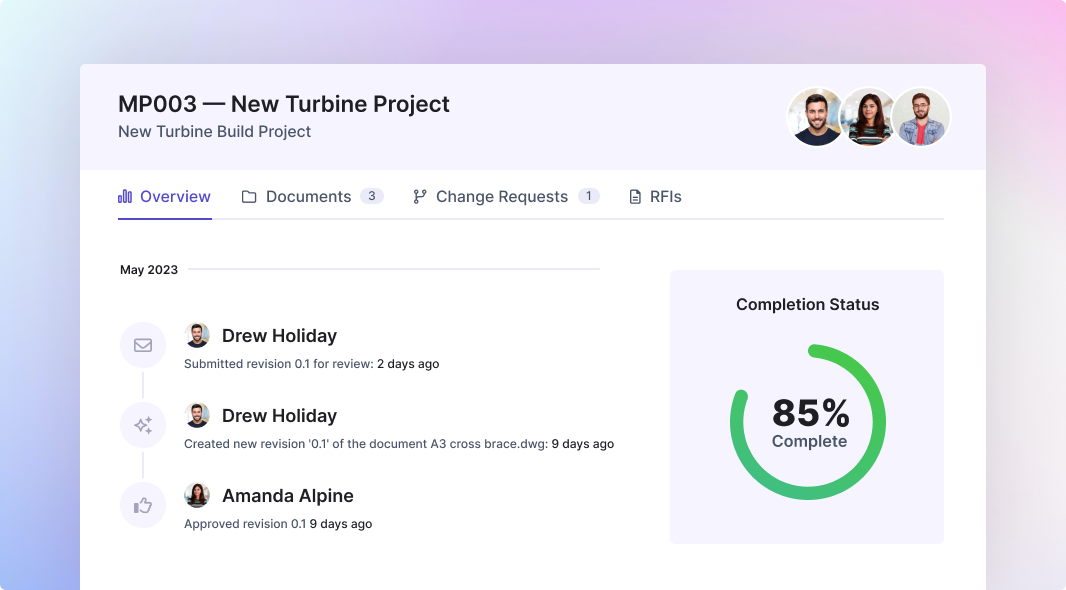Switch to the Documents tab
This screenshot has width=1066, height=590.
[x=308, y=197]
